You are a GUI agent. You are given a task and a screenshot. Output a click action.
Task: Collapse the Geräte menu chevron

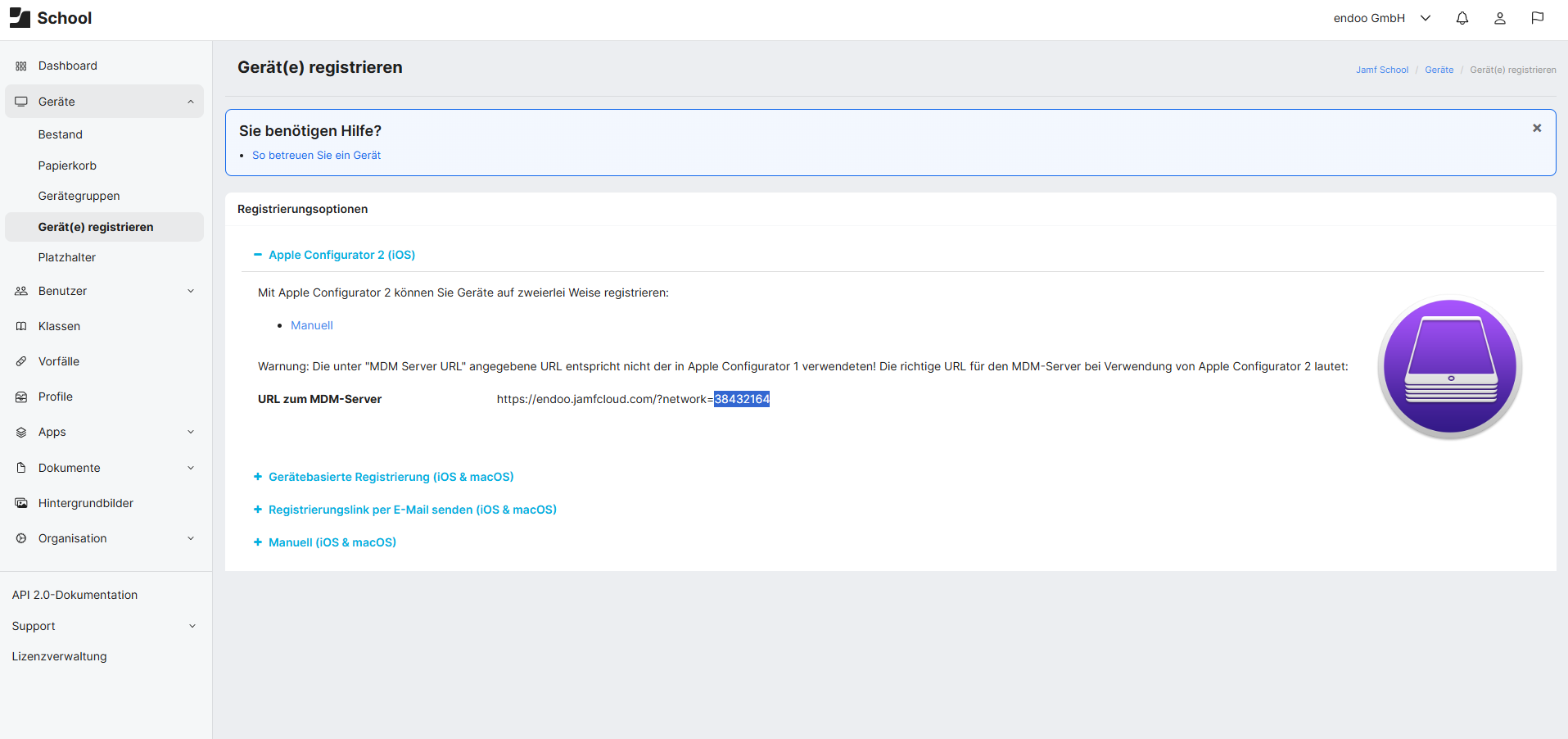coord(191,102)
